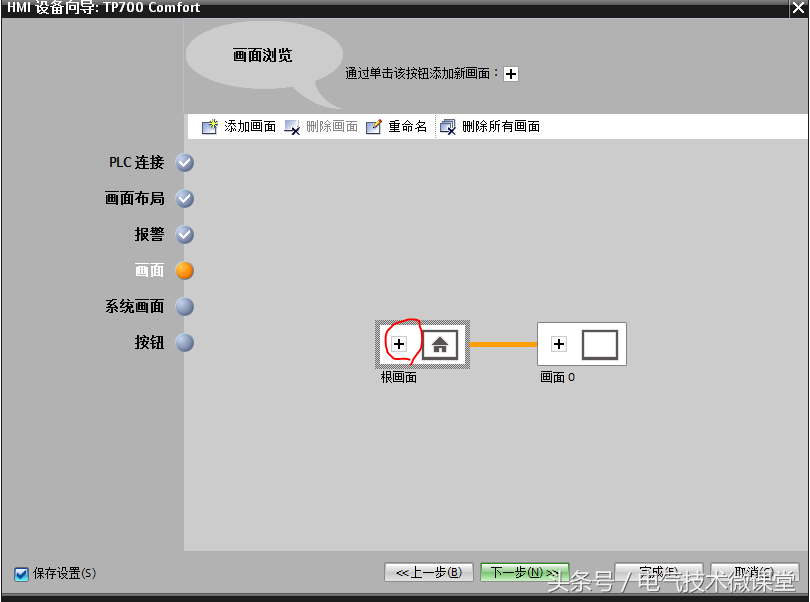Click the Delete Screen (删除画面) toolbar icon
Screen dimensions: 810x602
pyautogui.click(x=292, y=127)
